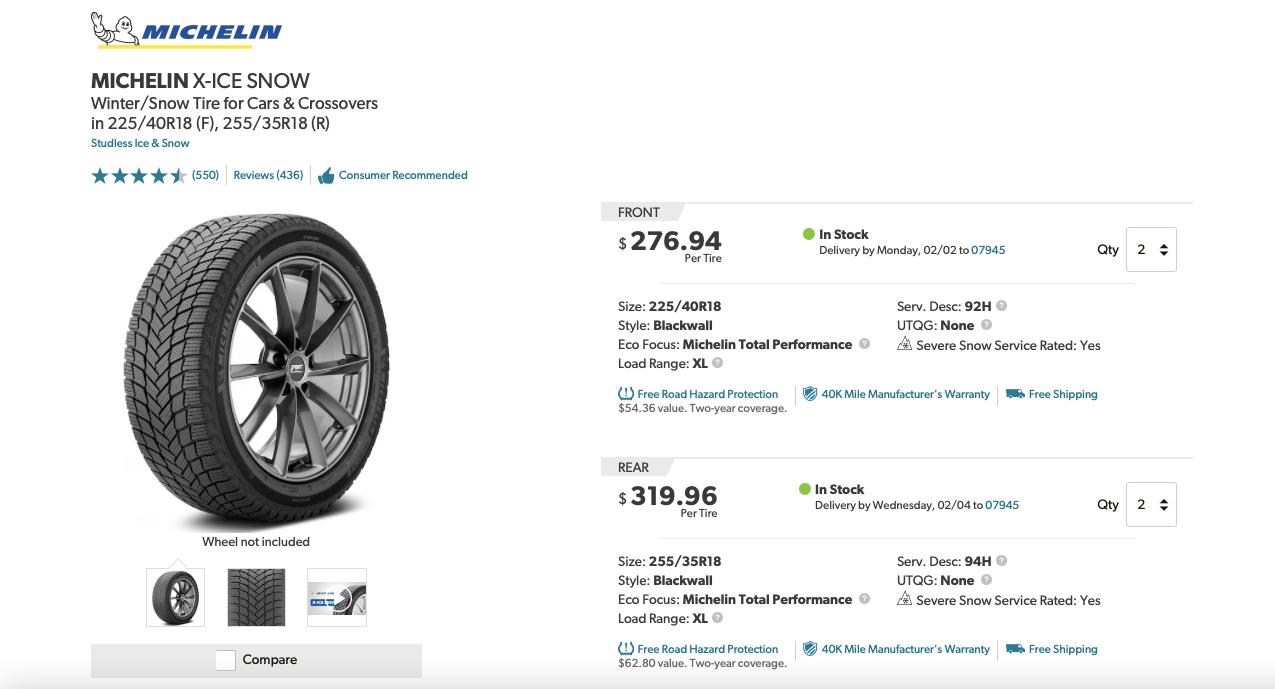Screen dimensions: 1275x689
Task: Open the rear tire Free Road Hazard Protection link
Action: (708, 648)
